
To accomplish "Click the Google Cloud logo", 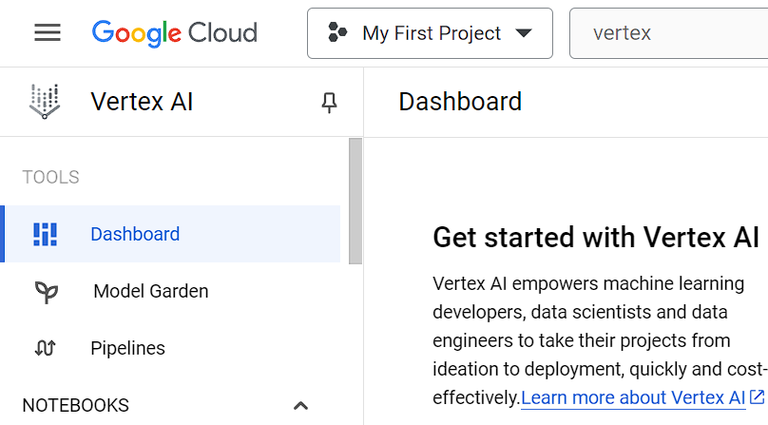I will pos(174,33).
